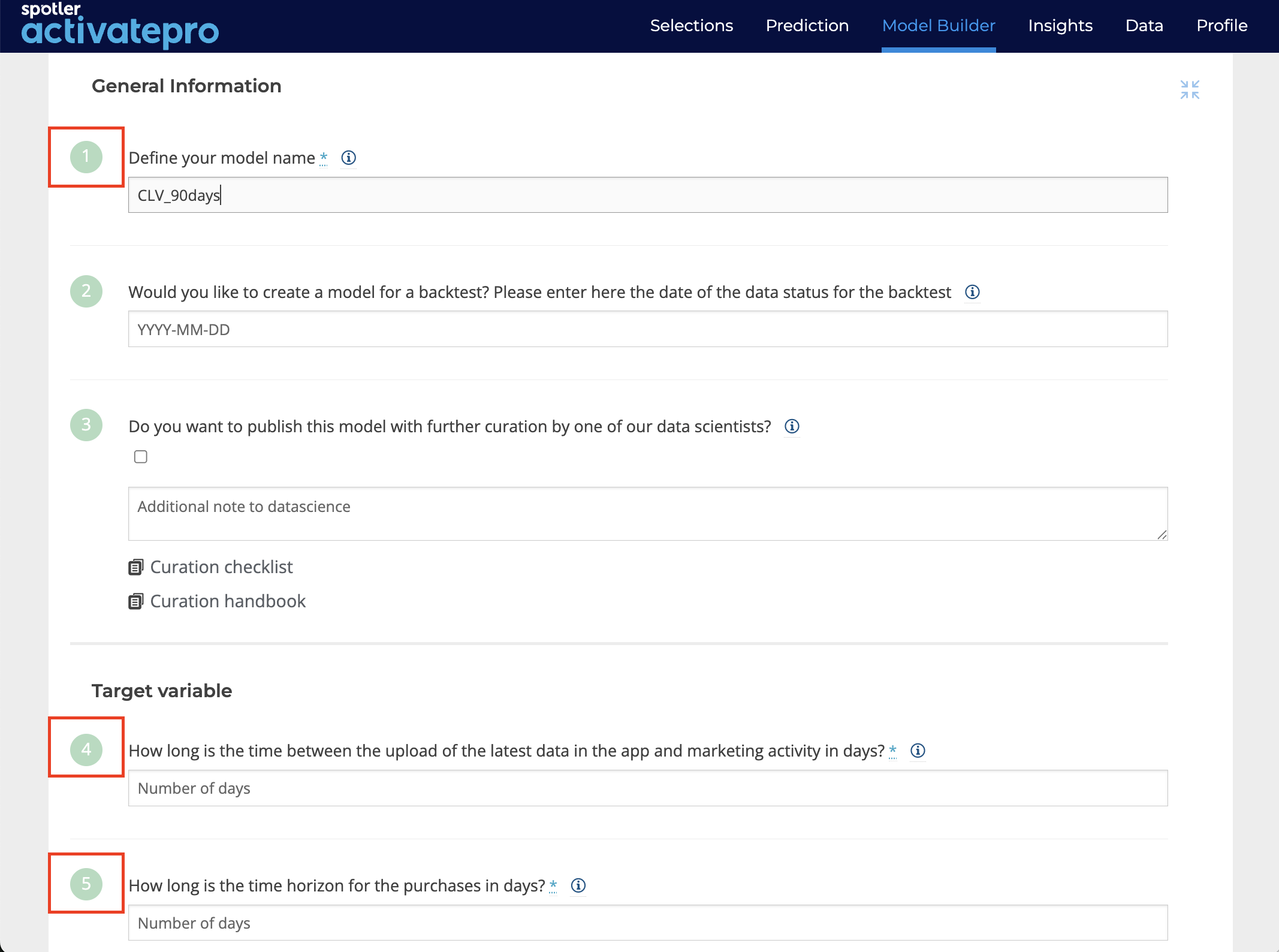Collapse the General Information panel
This screenshot has height=952, width=1279.
point(1190,90)
